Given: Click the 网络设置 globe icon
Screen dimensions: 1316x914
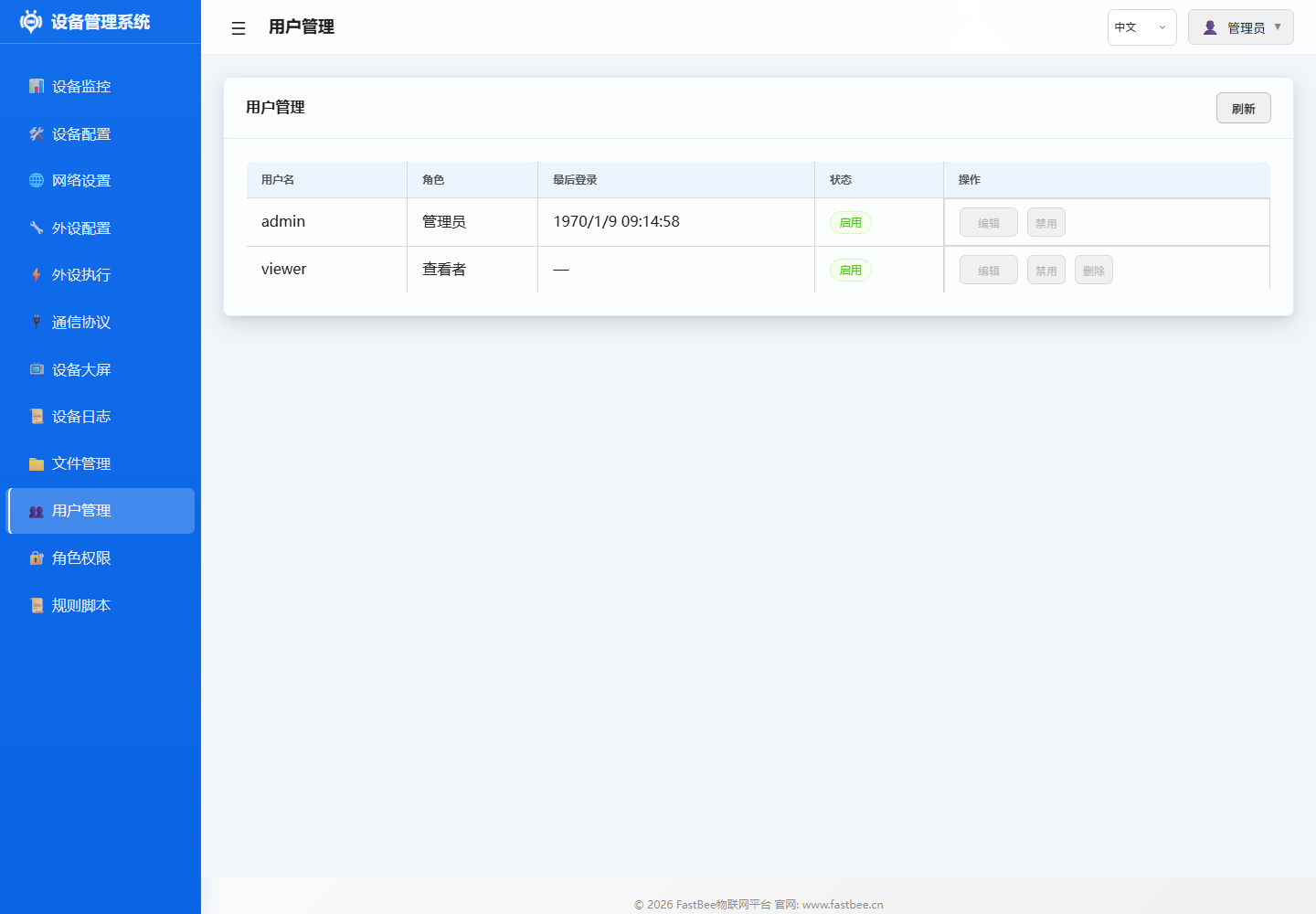Looking at the screenshot, I should pos(37,180).
